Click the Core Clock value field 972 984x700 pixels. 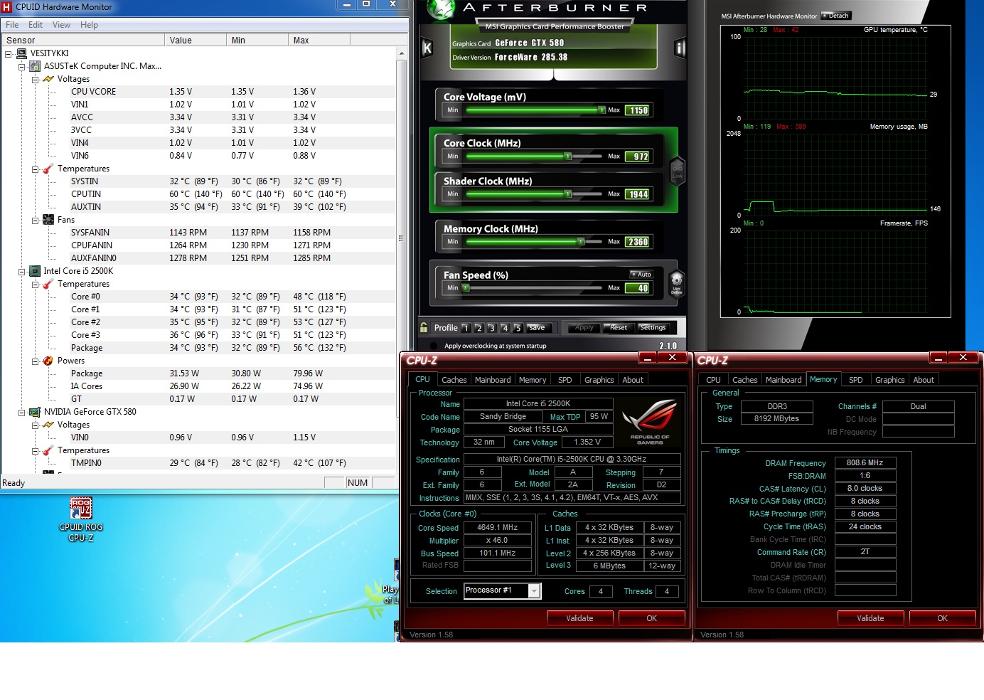click(x=638, y=156)
